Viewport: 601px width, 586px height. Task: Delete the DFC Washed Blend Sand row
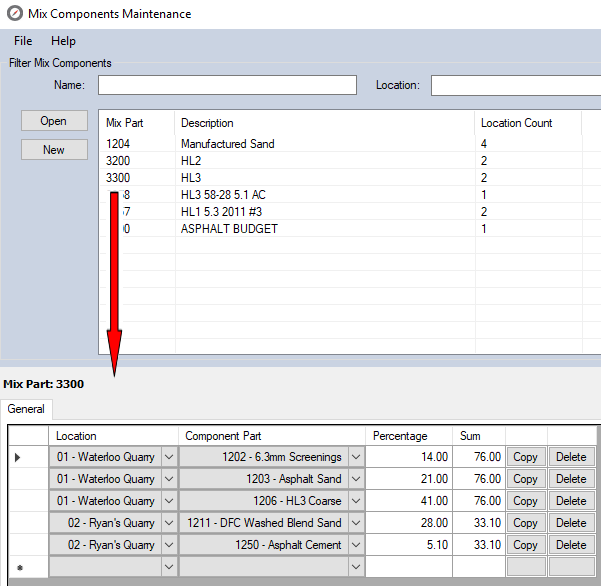tap(571, 523)
